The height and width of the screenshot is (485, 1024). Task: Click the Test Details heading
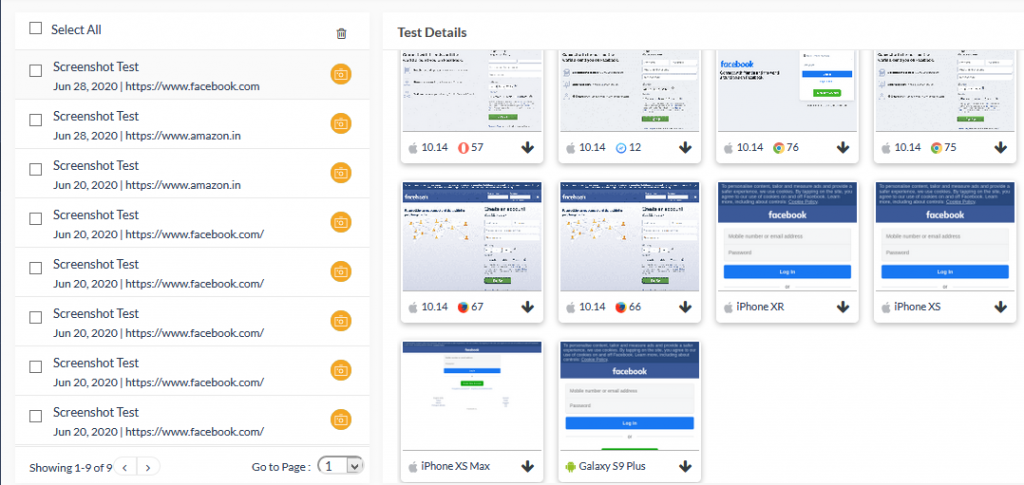pyautogui.click(x=432, y=33)
